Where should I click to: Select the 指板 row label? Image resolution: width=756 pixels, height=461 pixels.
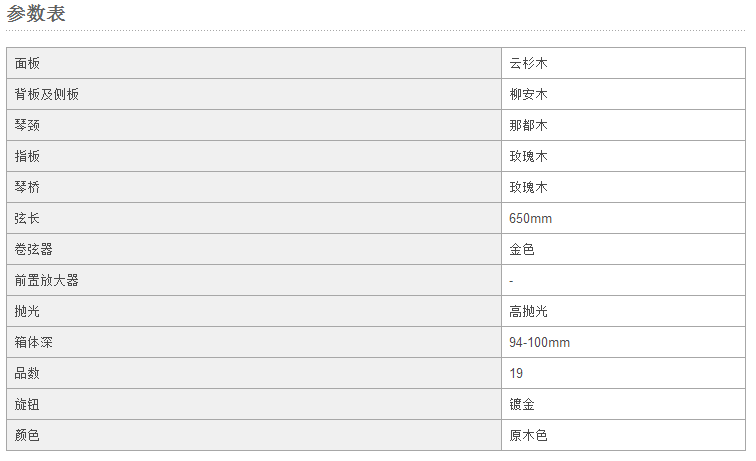point(27,156)
